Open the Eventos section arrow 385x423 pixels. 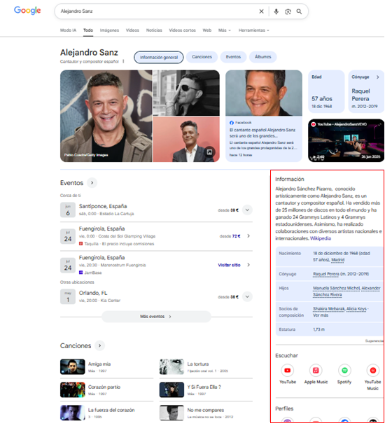(x=92, y=183)
